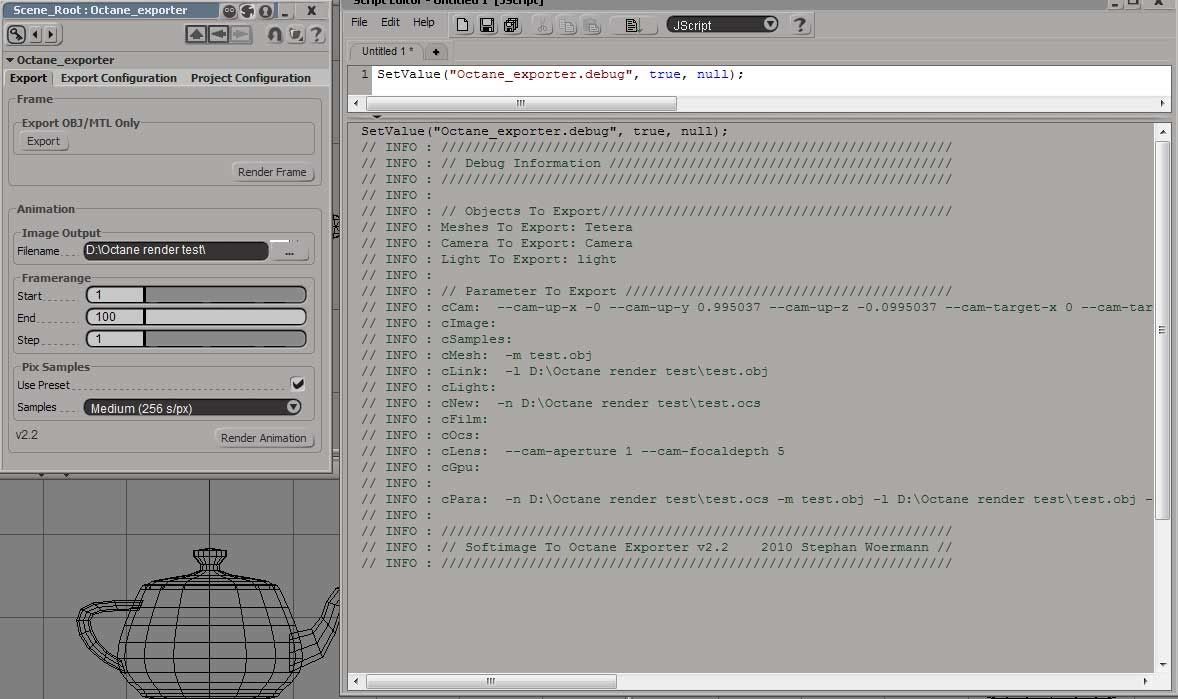Click the save all (multiple disks) icon

click(511, 25)
